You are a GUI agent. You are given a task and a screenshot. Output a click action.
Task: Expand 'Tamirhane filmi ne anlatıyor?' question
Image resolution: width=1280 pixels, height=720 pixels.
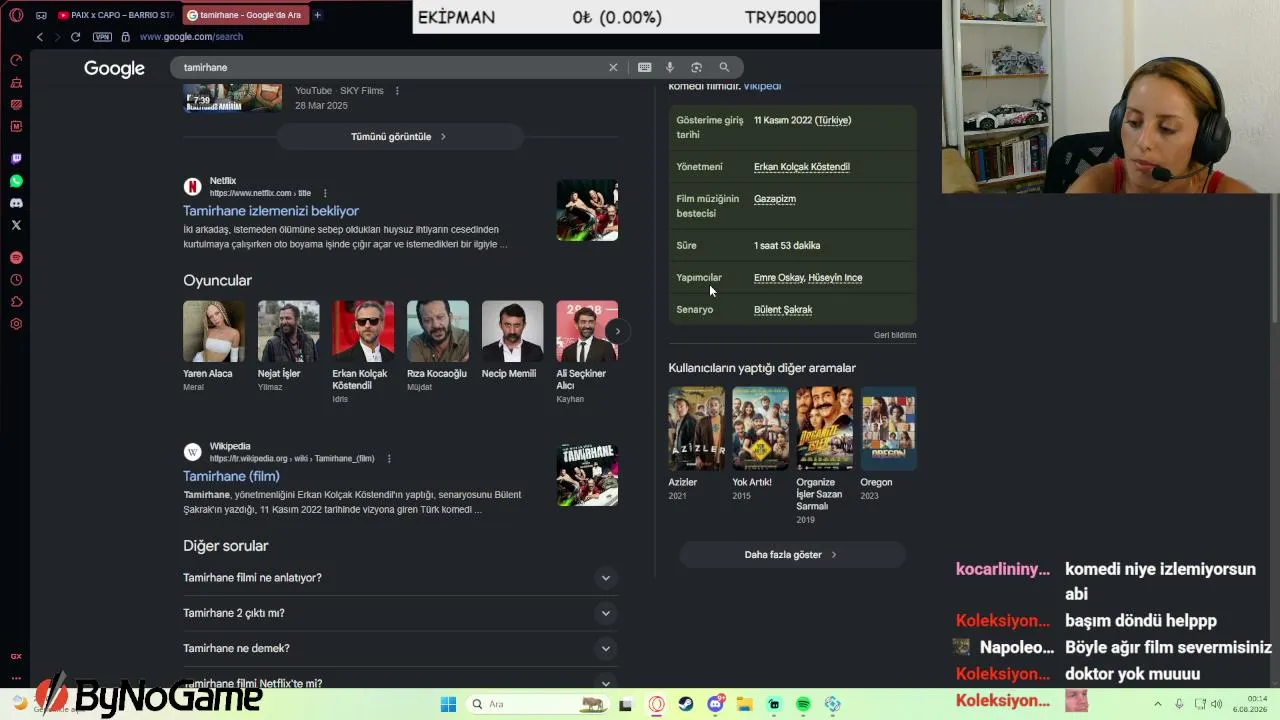coord(400,578)
